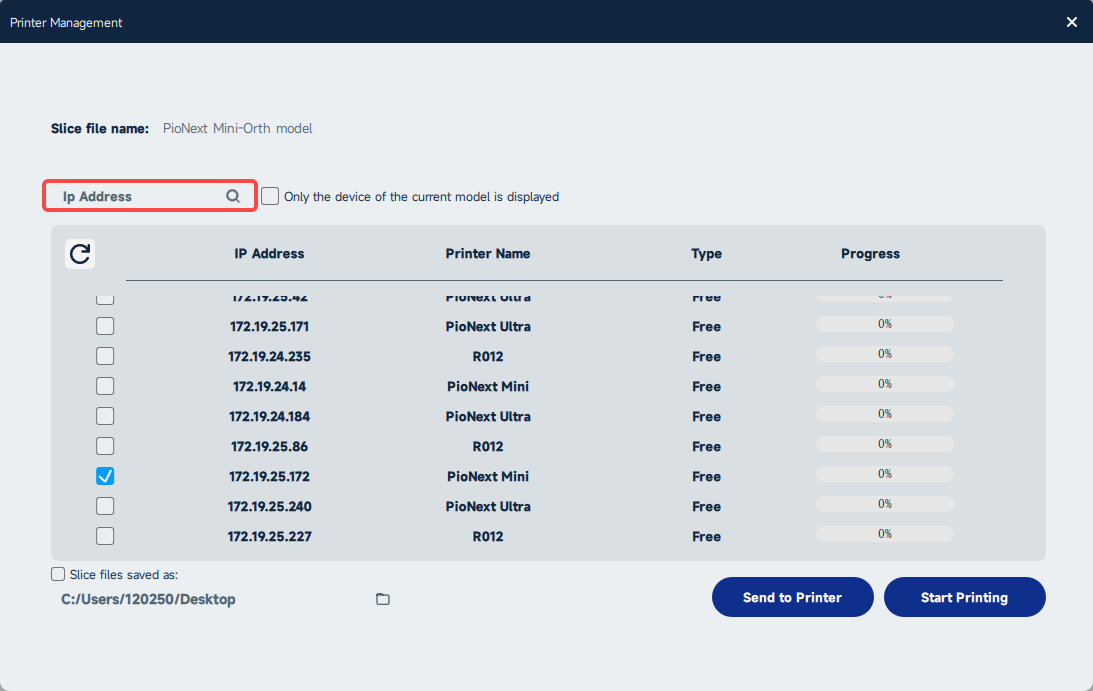Click PioNext Ultra name in 172.19.25.240 row
The image size is (1093, 691).
coord(488,506)
